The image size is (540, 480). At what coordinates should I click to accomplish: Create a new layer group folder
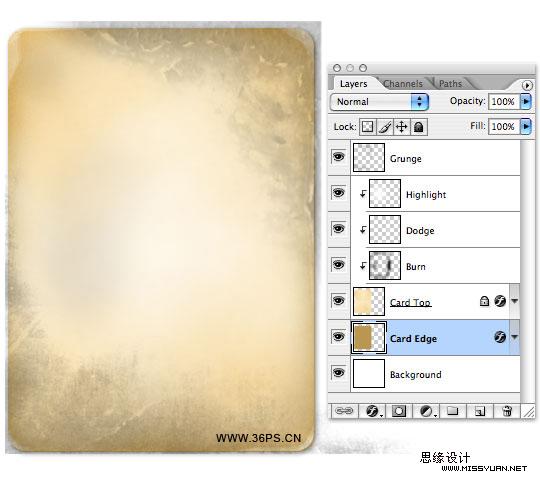pos(452,411)
